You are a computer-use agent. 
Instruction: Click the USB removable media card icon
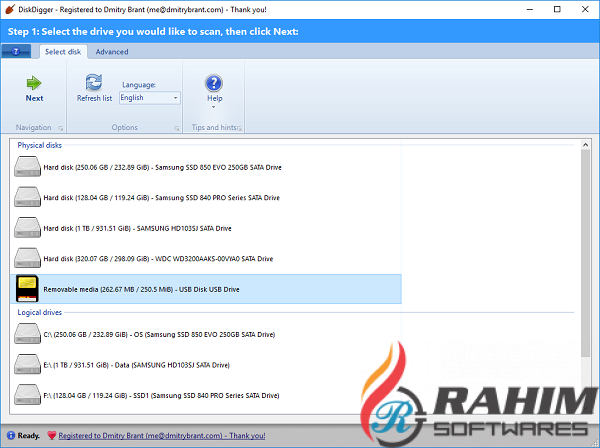click(27, 289)
